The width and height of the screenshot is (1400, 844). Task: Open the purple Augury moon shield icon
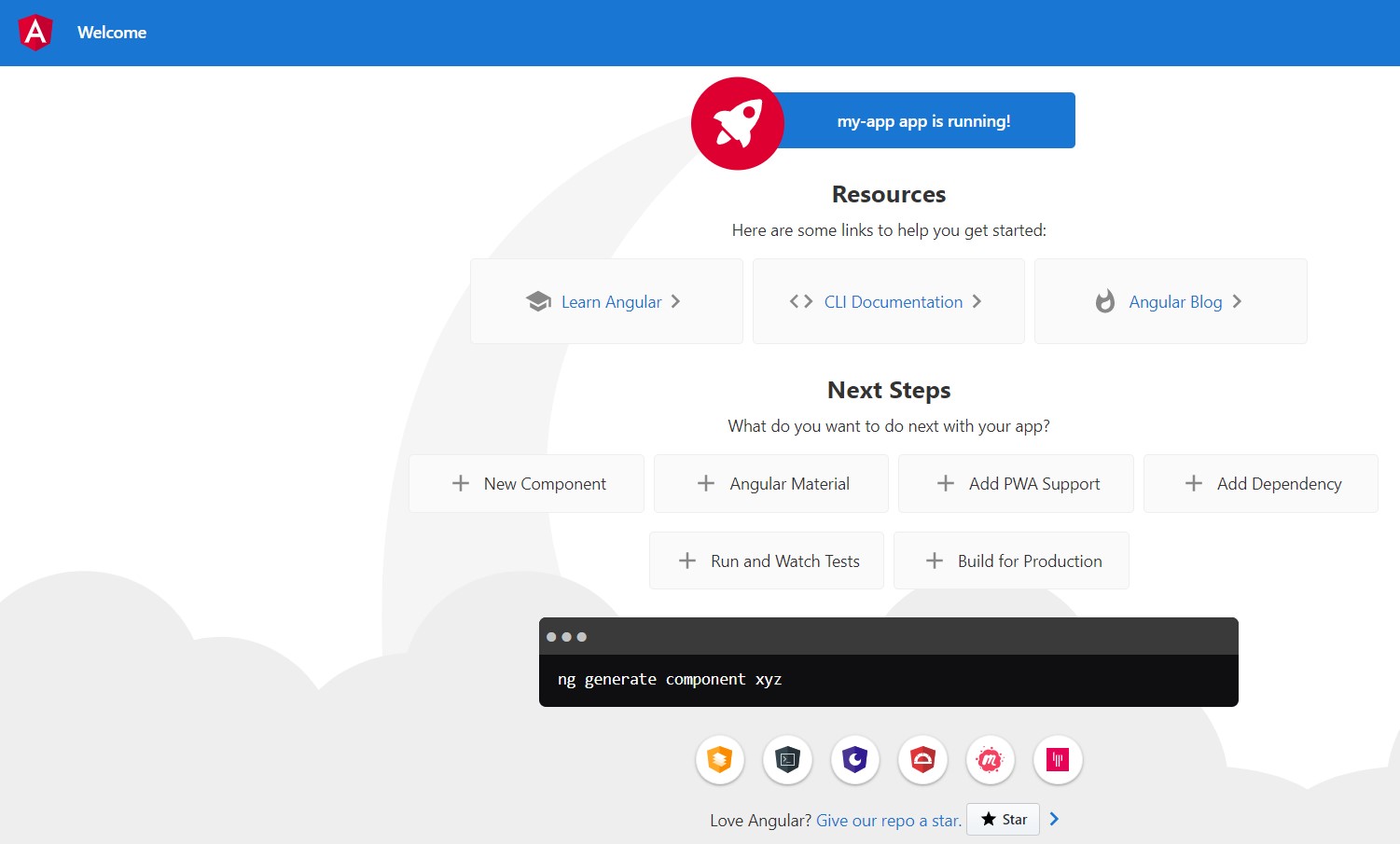tap(855, 760)
